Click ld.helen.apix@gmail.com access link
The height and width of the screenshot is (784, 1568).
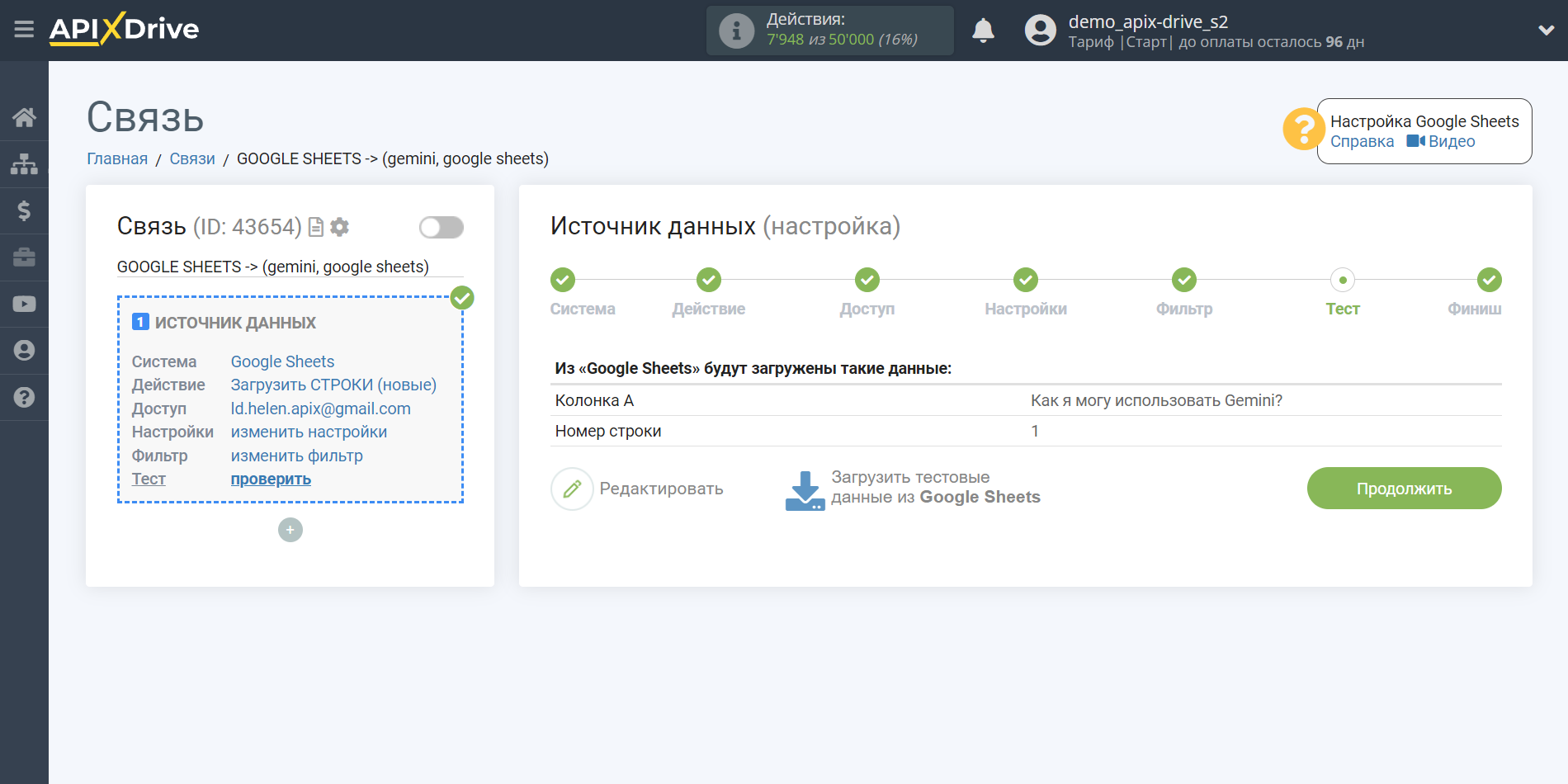tap(320, 409)
